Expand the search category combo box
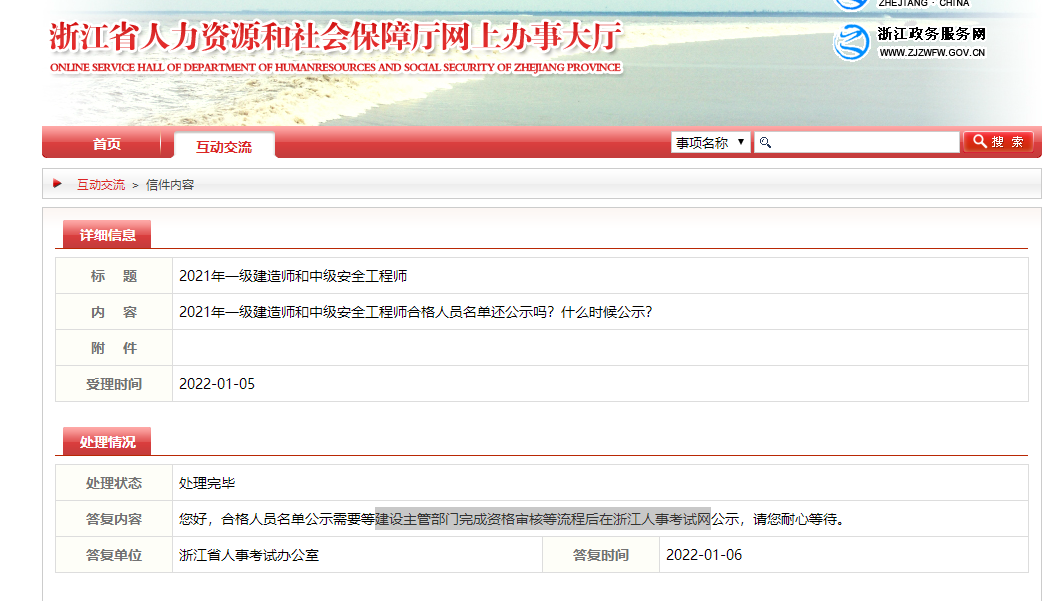Image resolution: width=1053 pixels, height=601 pixels. [x=710, y=141]
